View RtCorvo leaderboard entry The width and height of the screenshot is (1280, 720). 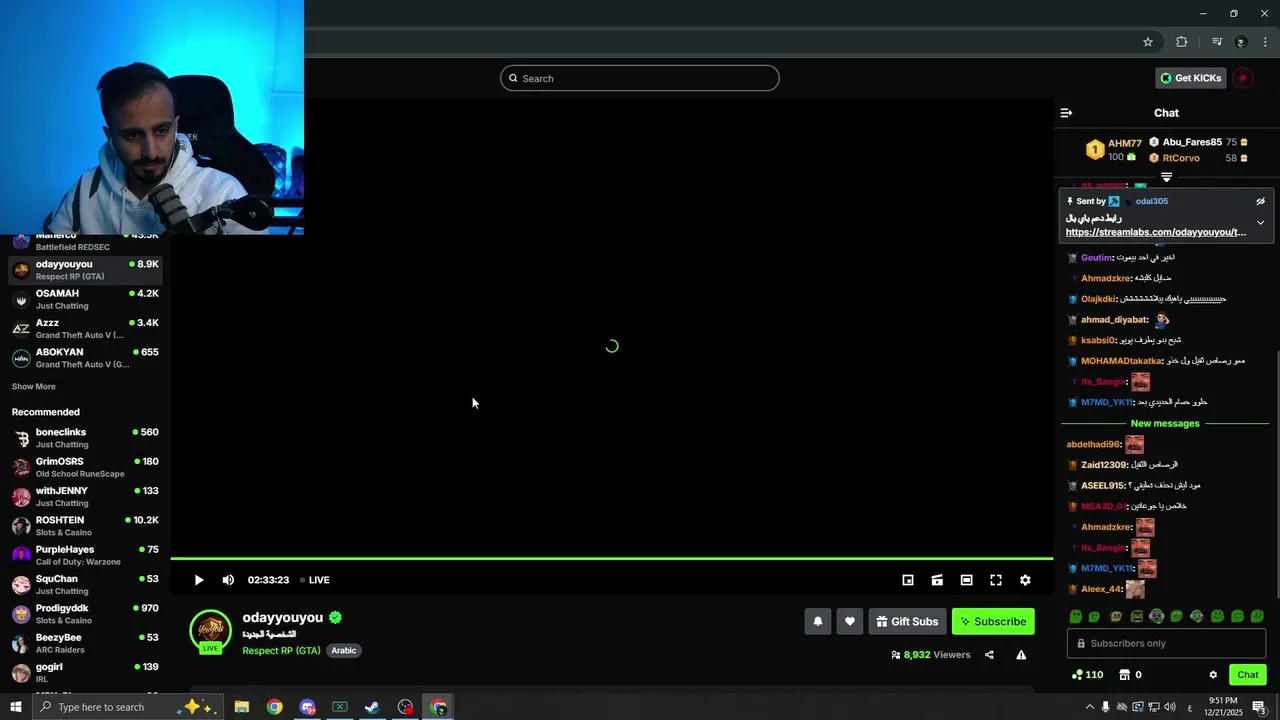[1198, 158]
